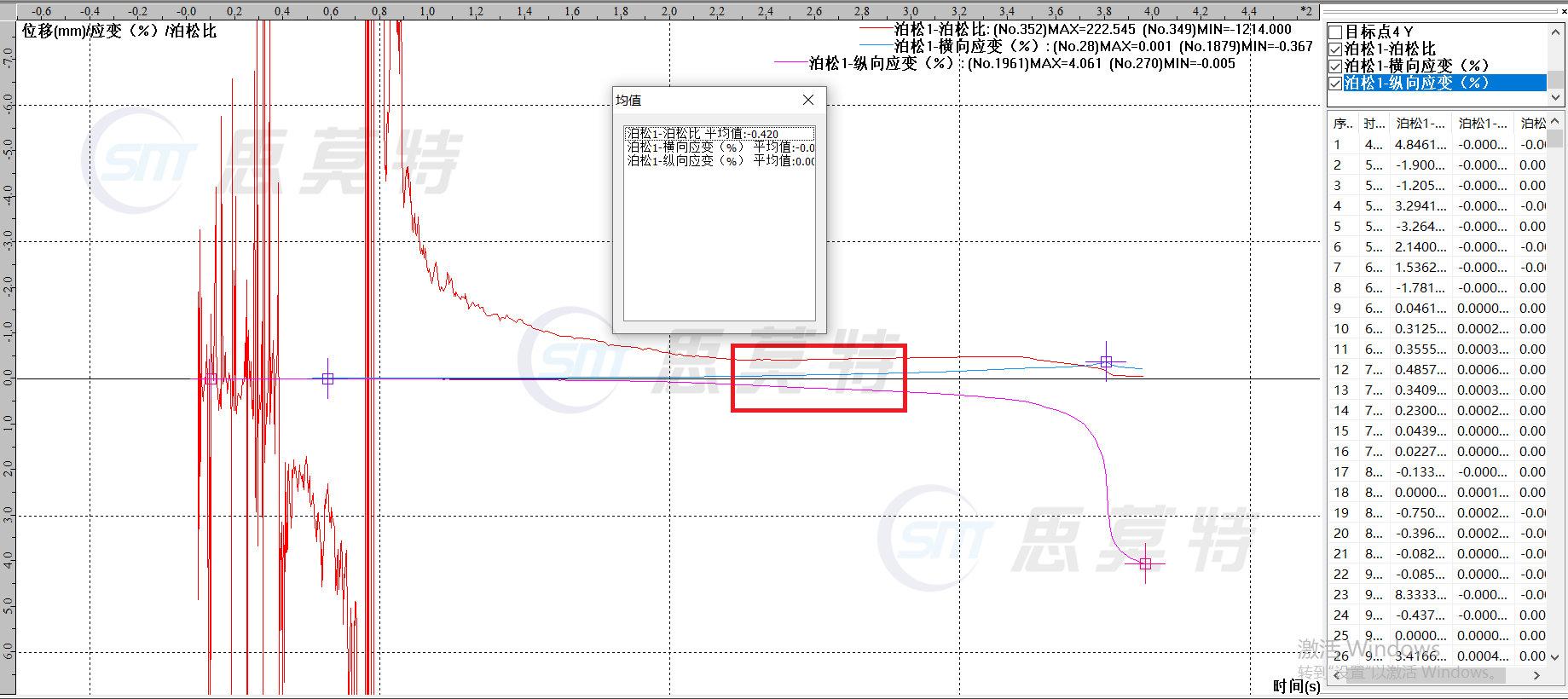Click data table scroll-down arrow
Viewport: 1568px width, 699px height.
(x=1554, y=656)
